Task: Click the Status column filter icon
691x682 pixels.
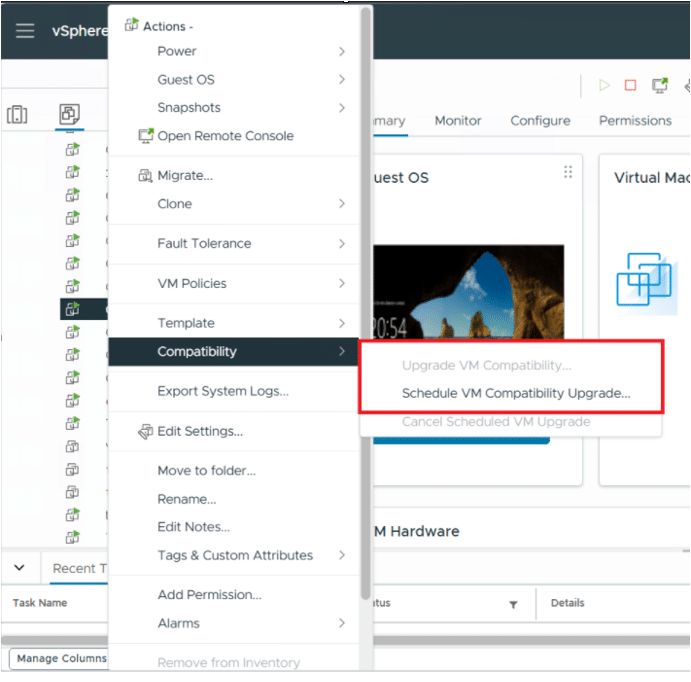Action: [513, 604]
